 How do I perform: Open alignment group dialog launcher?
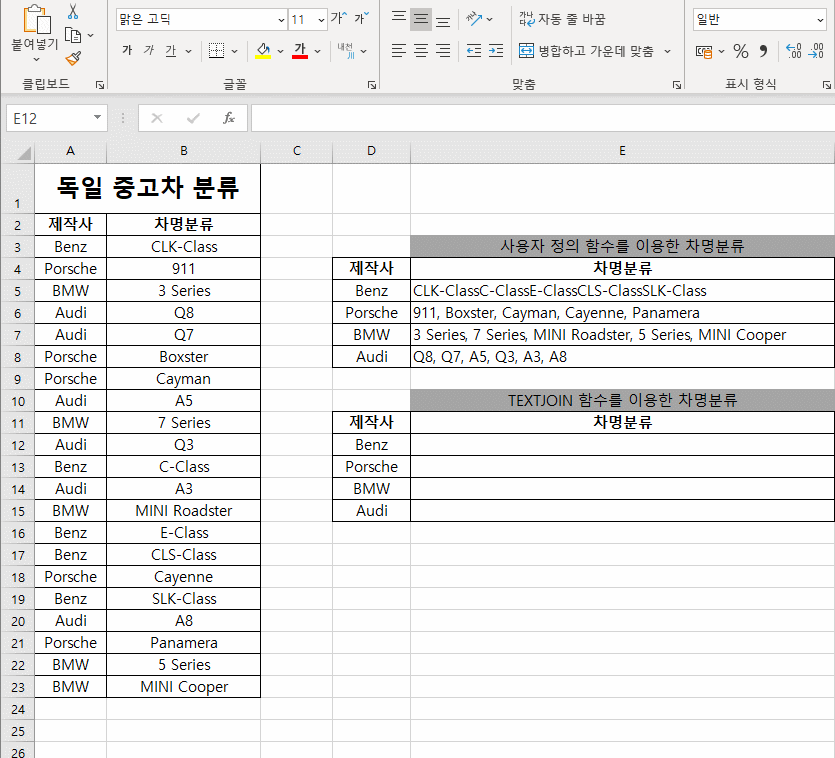pos(676,84)
